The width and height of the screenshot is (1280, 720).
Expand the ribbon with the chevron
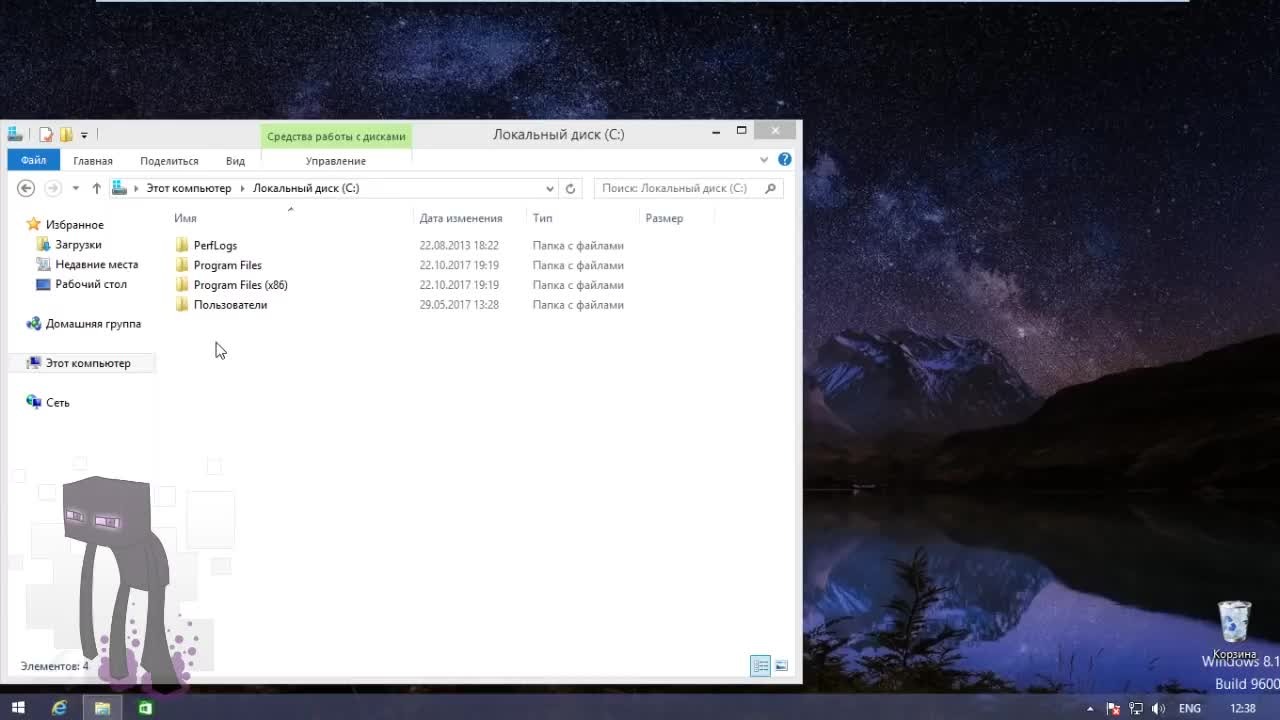pos(764,160)
